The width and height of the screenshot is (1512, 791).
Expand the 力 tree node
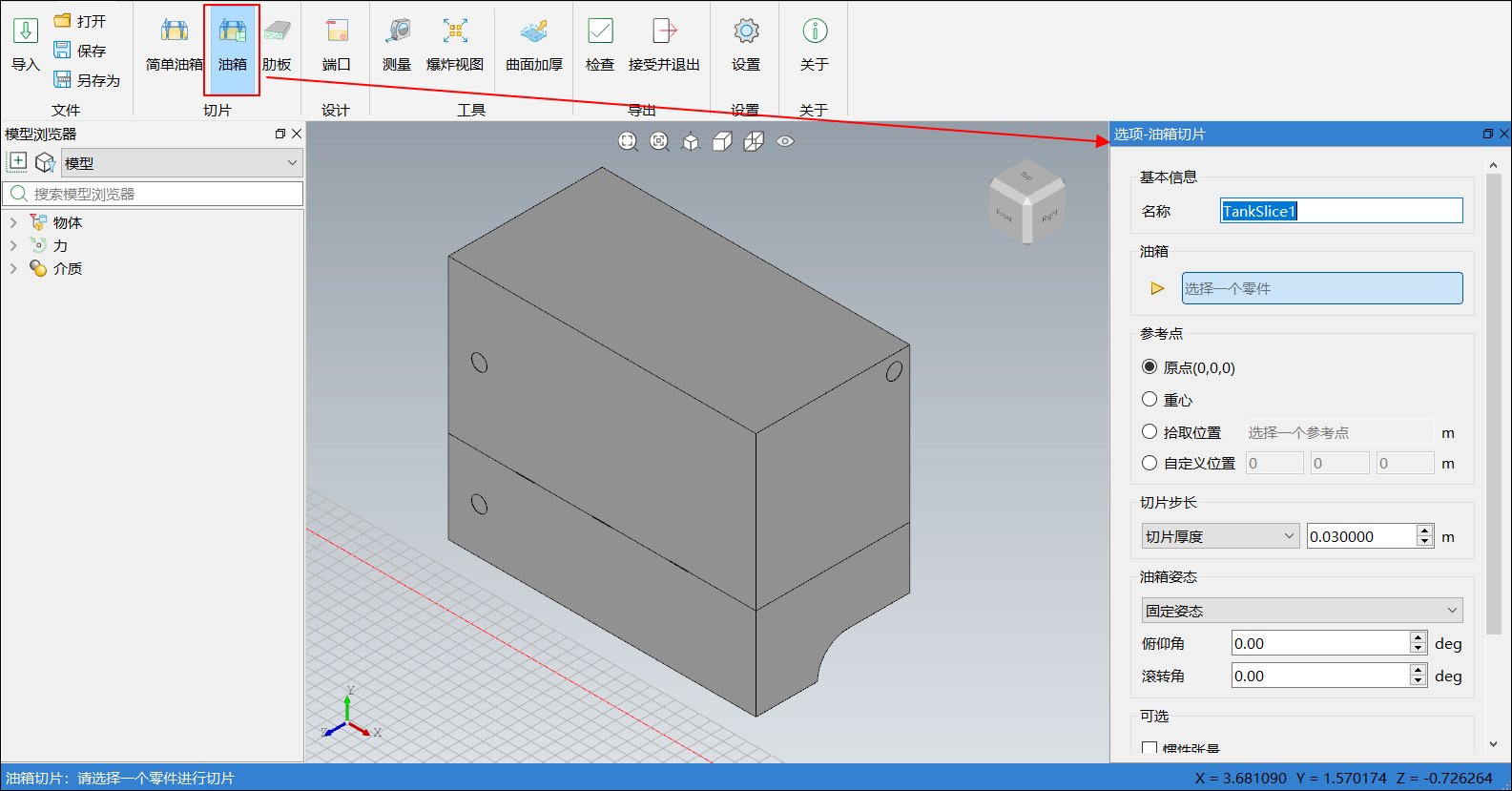tap(13, 245)
